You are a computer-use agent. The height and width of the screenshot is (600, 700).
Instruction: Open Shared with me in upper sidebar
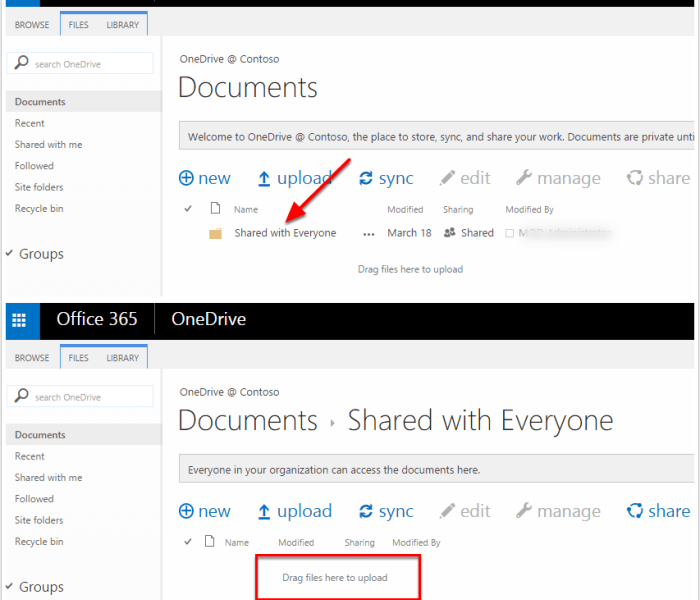[x=48, y=145]
